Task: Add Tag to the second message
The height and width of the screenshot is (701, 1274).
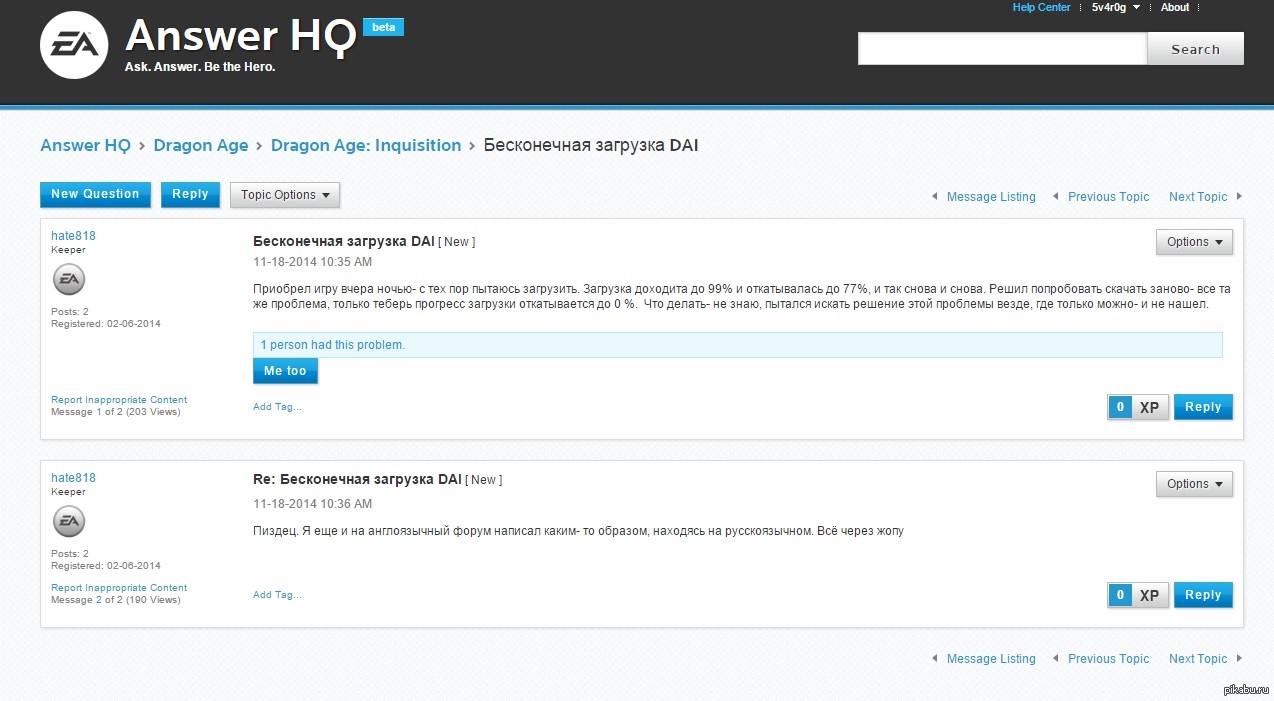Action: coord(277,595)
